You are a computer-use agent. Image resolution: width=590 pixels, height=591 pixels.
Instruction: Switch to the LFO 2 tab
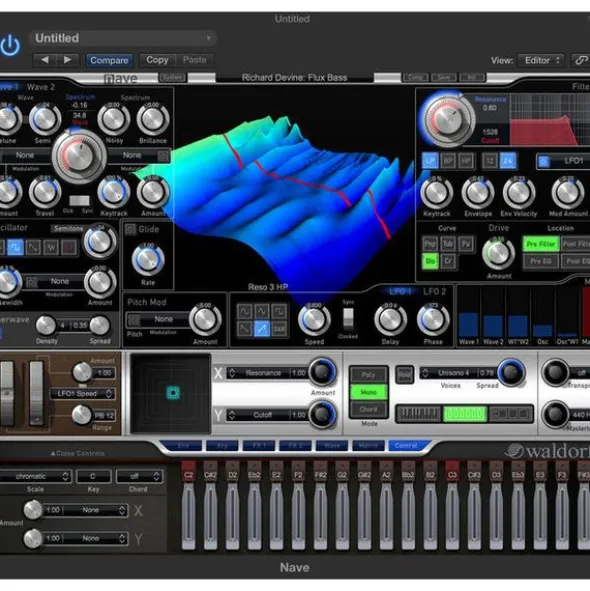[x=434, y=292]
